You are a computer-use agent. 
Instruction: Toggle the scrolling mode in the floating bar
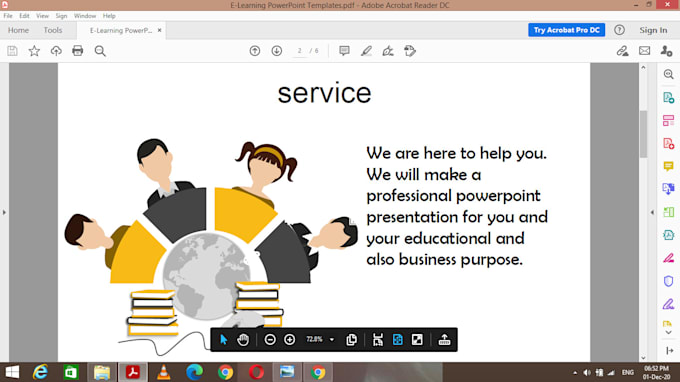[x=378, y=340]
